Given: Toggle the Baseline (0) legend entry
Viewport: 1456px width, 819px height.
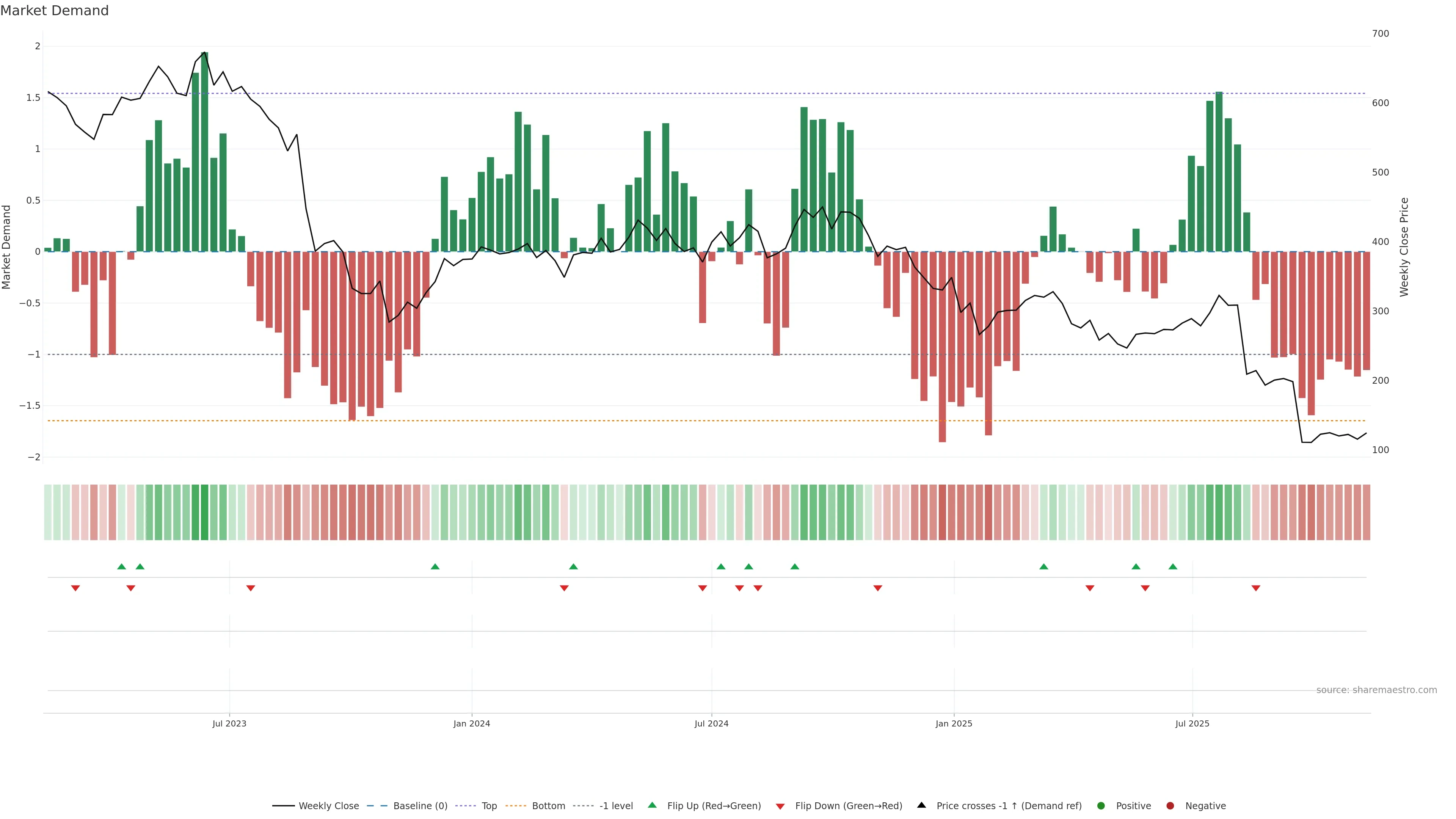Looking at the screenshot, I should [420, 806].
